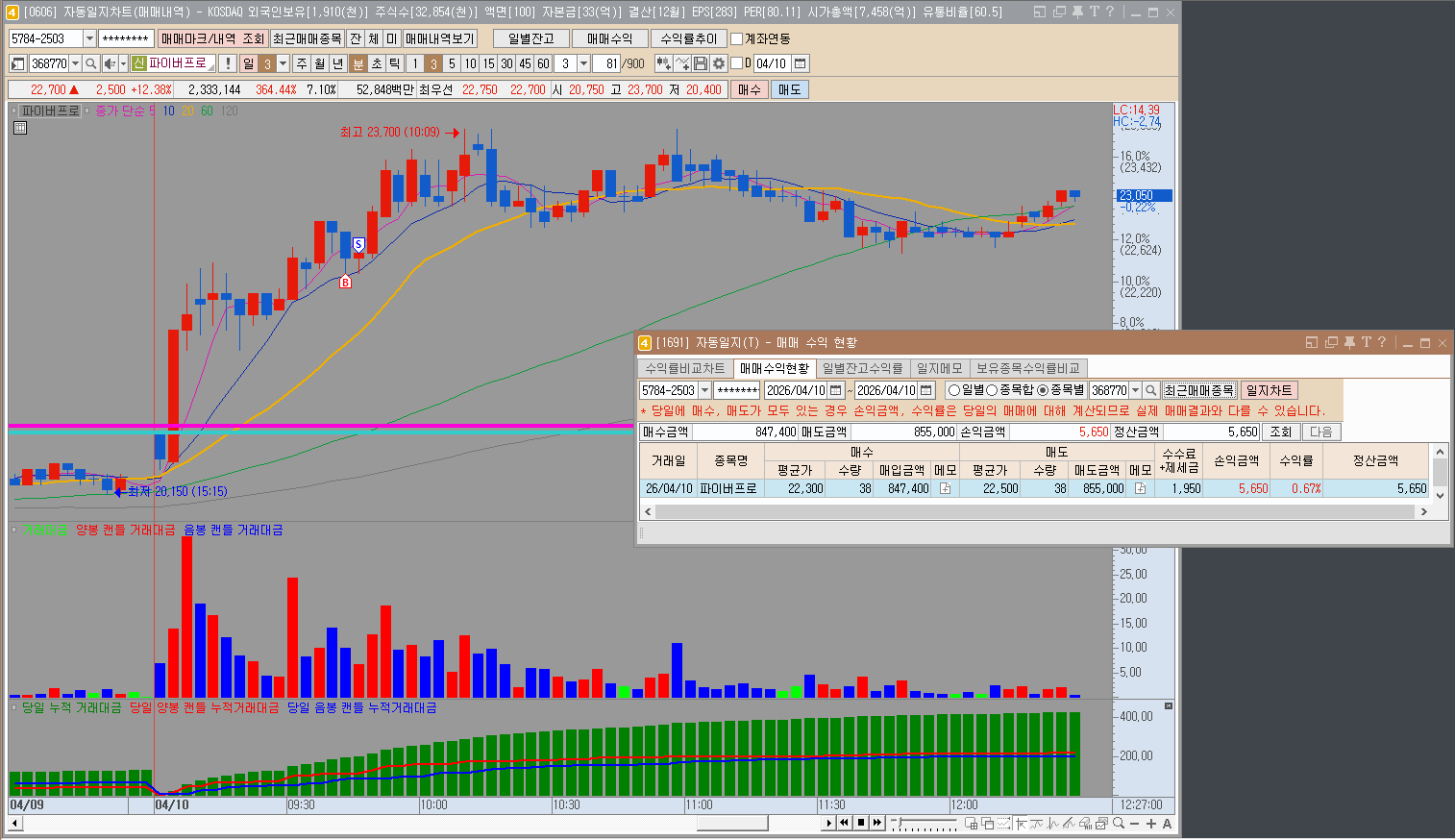Open the chart settings gear icon

(718, 63)
